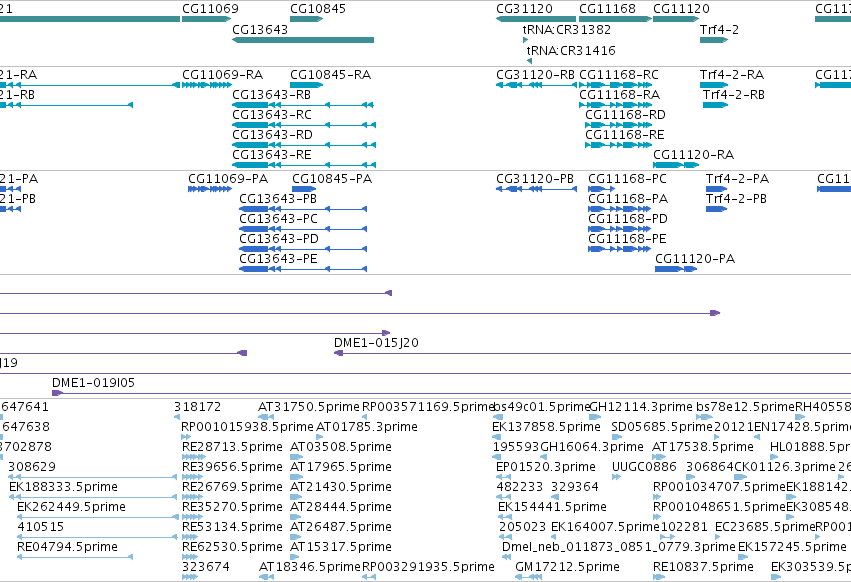The height and width of the screenshot is (582, 851).
Task: Click EST AT01785.3prime
Action: 320,437
